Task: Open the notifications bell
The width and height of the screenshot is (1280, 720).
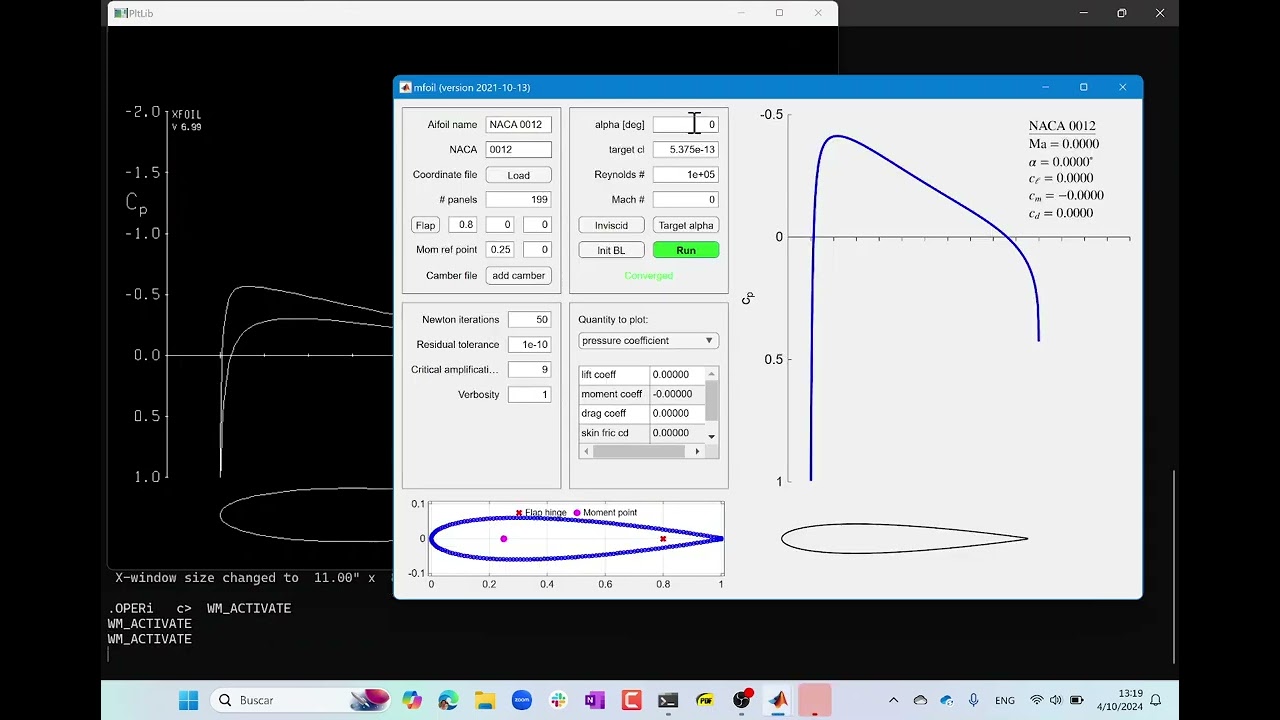Action: (1156, 700)
